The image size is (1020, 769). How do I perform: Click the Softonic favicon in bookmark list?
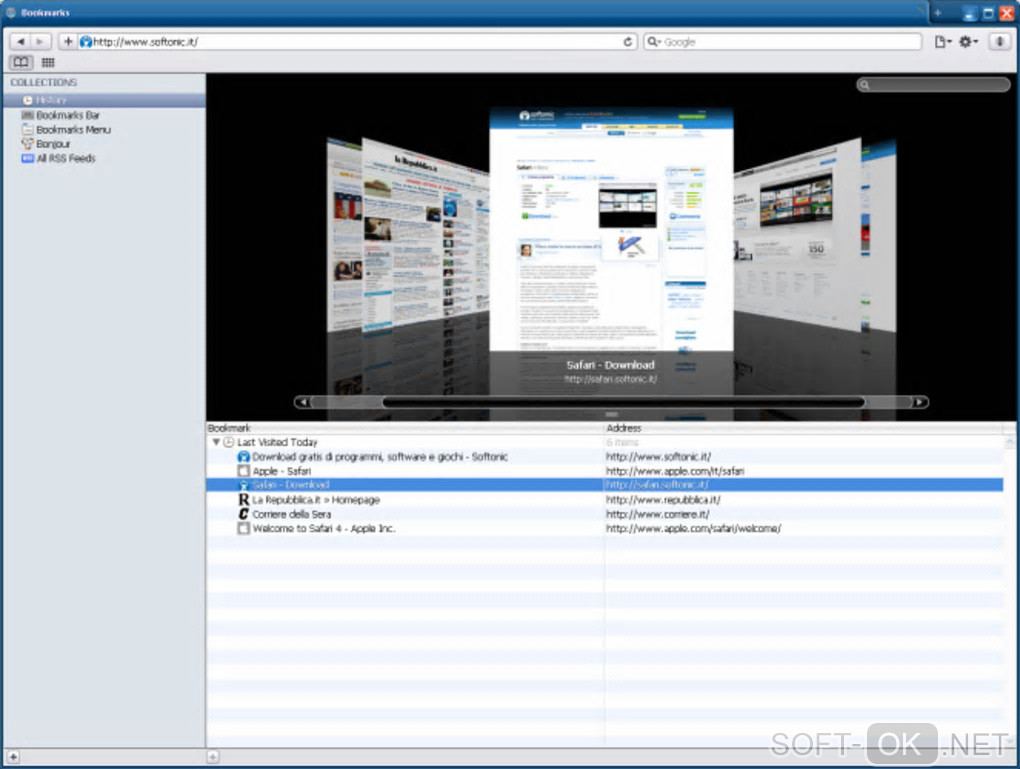[243, 457]
